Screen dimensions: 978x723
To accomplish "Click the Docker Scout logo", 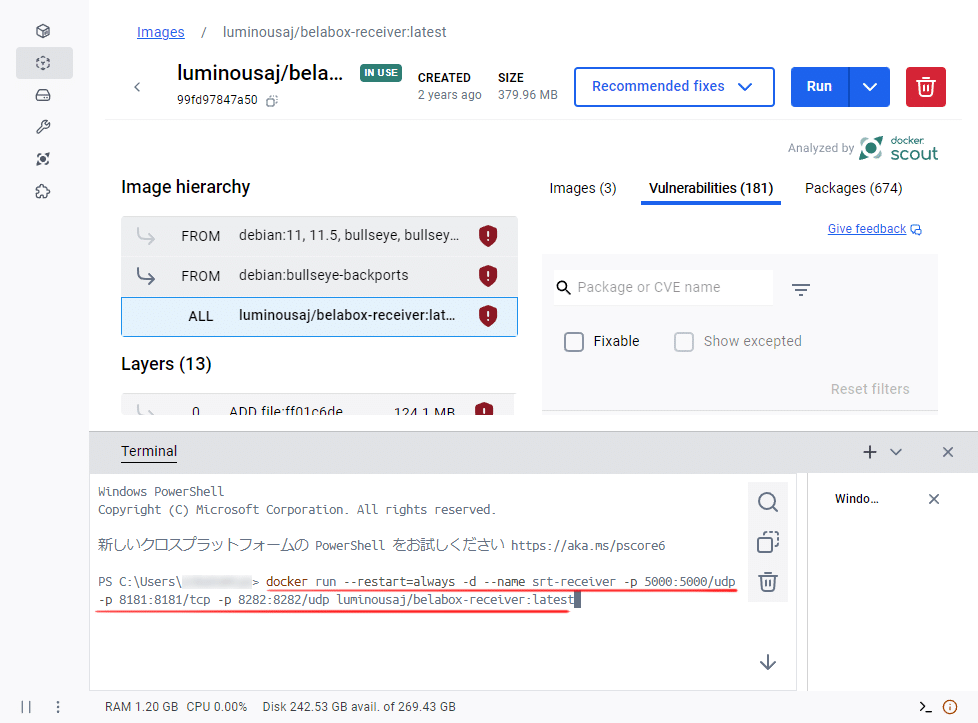I will pyautogui.click(x=898, y=148).
